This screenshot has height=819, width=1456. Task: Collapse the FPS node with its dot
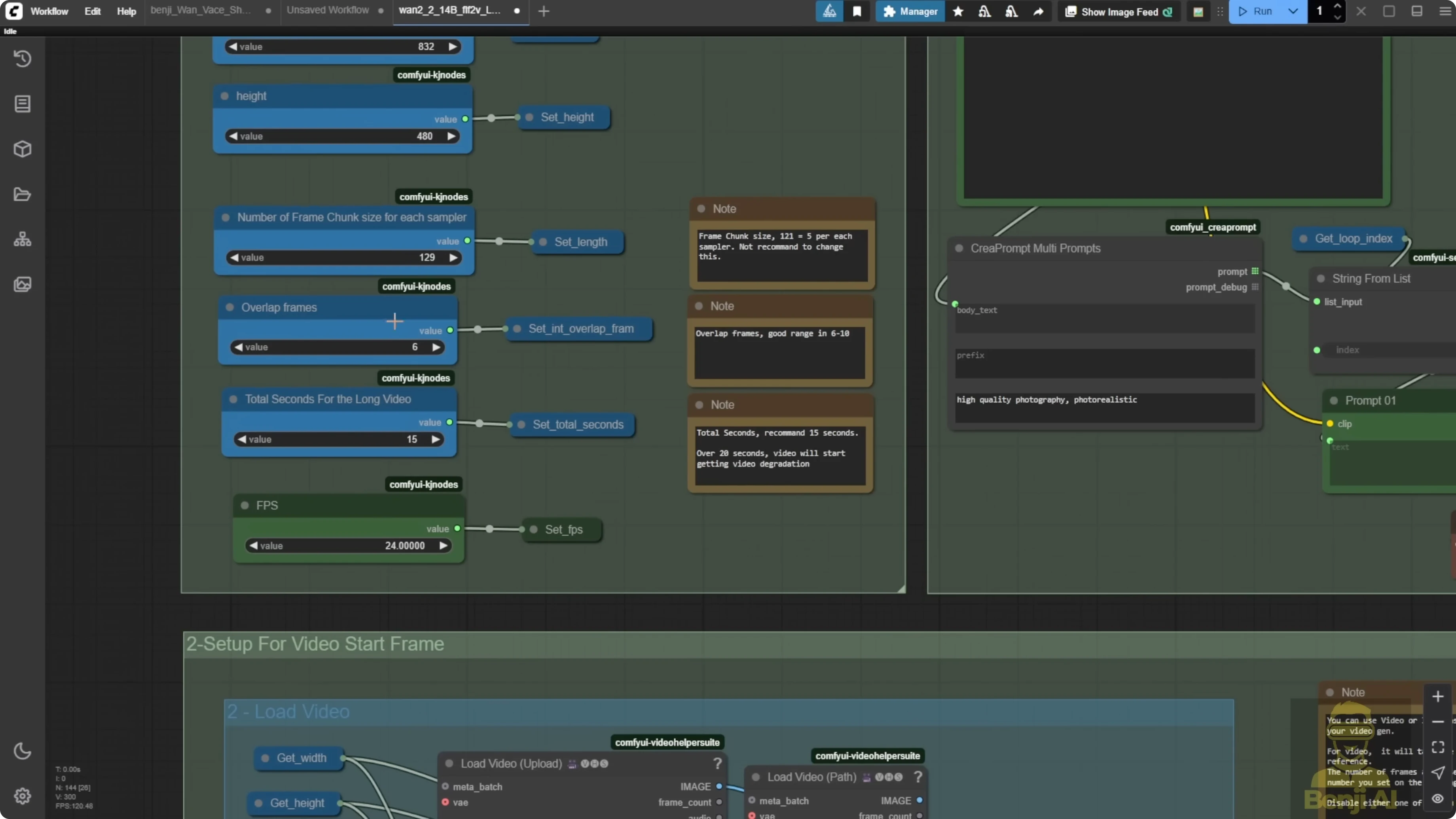click(x=244, y=505)
